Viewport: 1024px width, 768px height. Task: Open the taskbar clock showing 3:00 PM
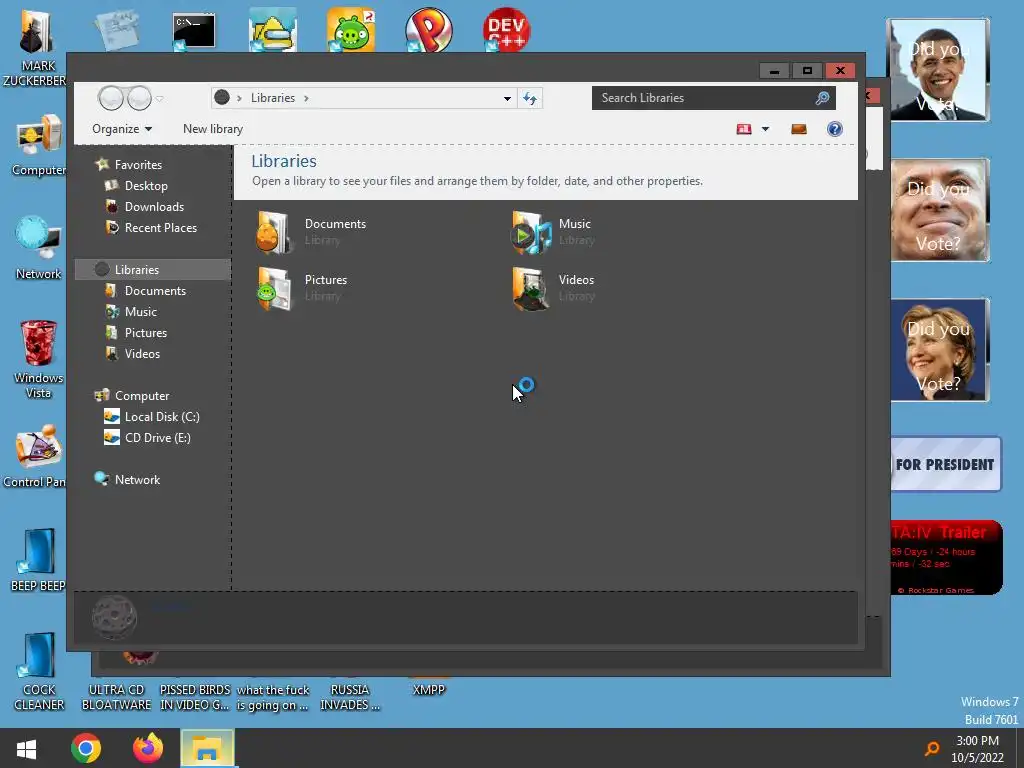[977, 749]
